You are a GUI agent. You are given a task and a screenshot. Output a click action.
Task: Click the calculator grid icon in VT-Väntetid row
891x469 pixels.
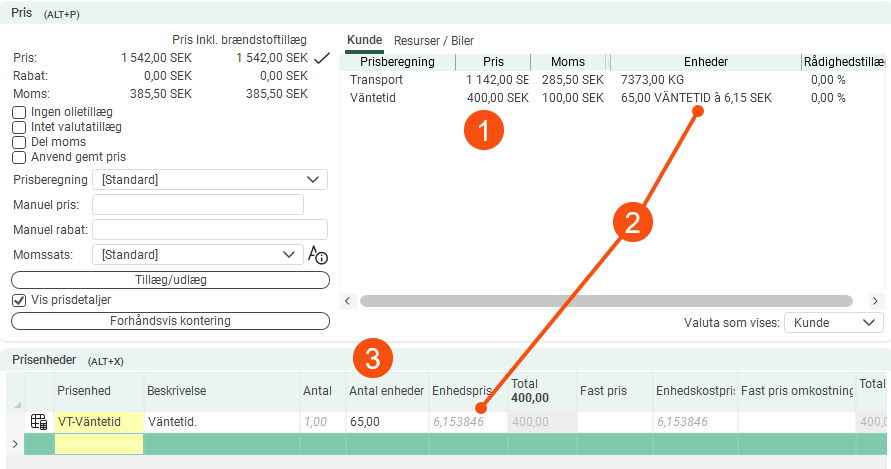[39, 422]
